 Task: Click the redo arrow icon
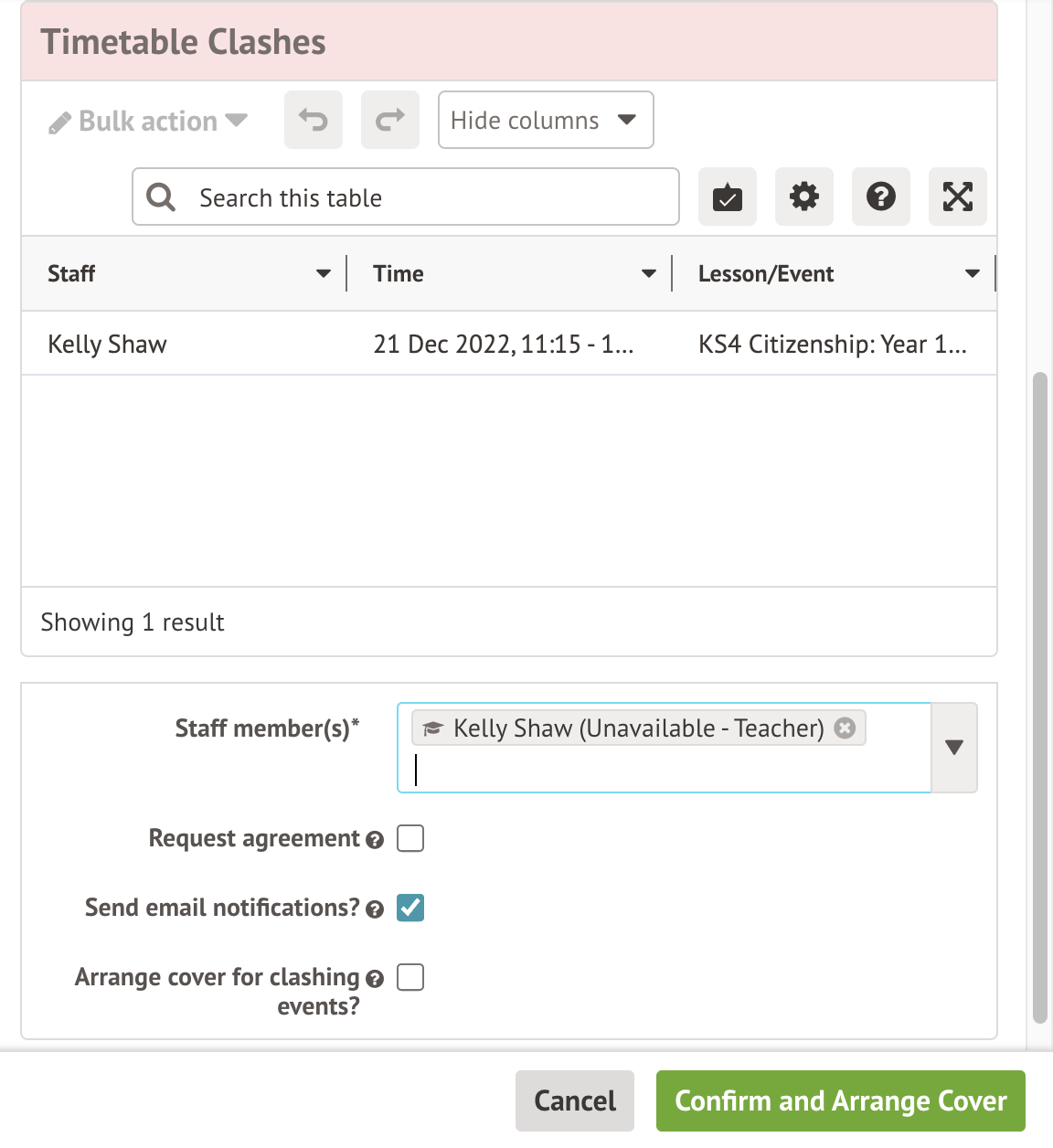pos(390,120)
